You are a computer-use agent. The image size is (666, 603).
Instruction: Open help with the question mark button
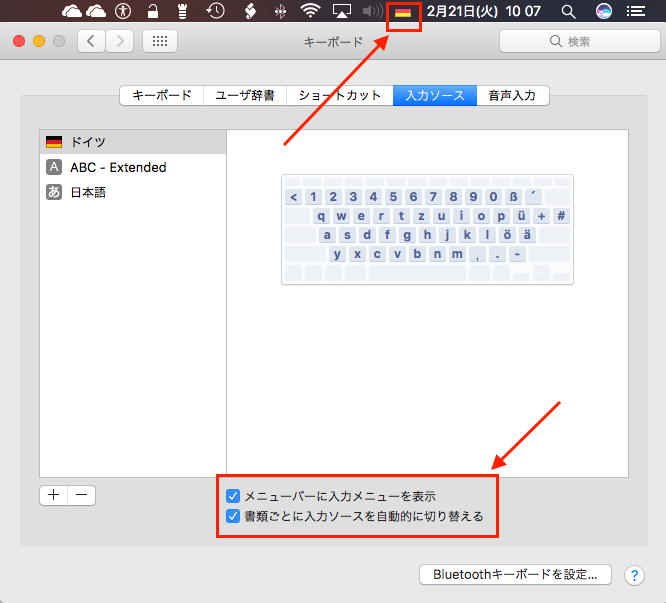click(634, 575)
